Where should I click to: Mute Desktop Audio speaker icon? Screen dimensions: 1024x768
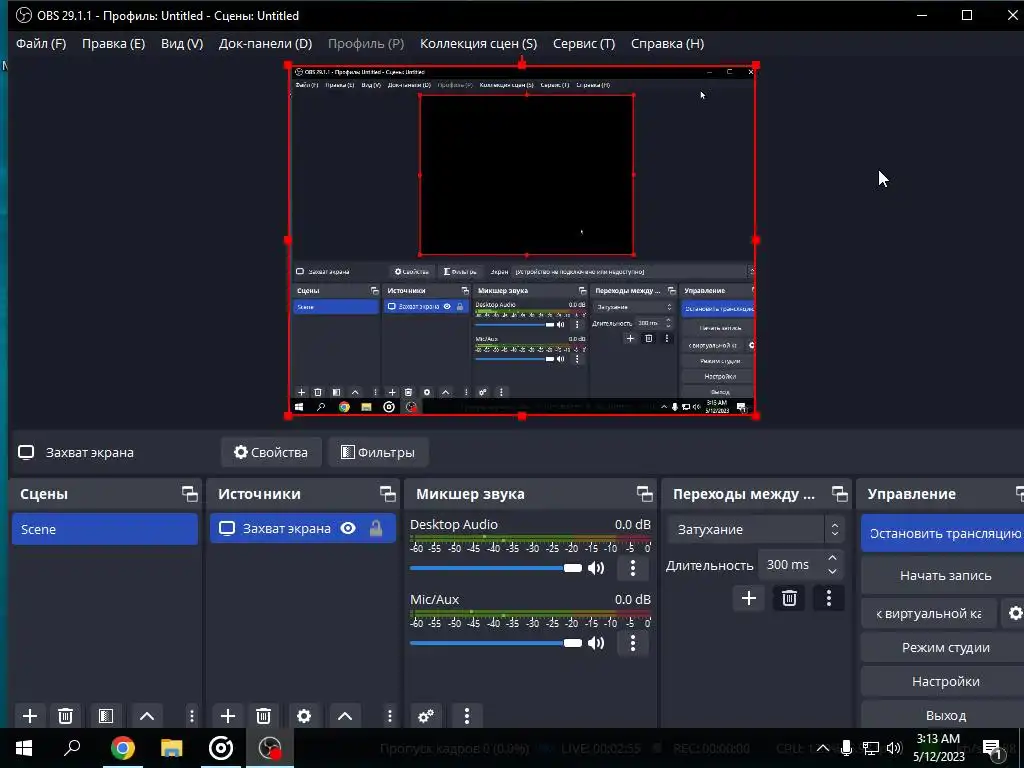596,568
